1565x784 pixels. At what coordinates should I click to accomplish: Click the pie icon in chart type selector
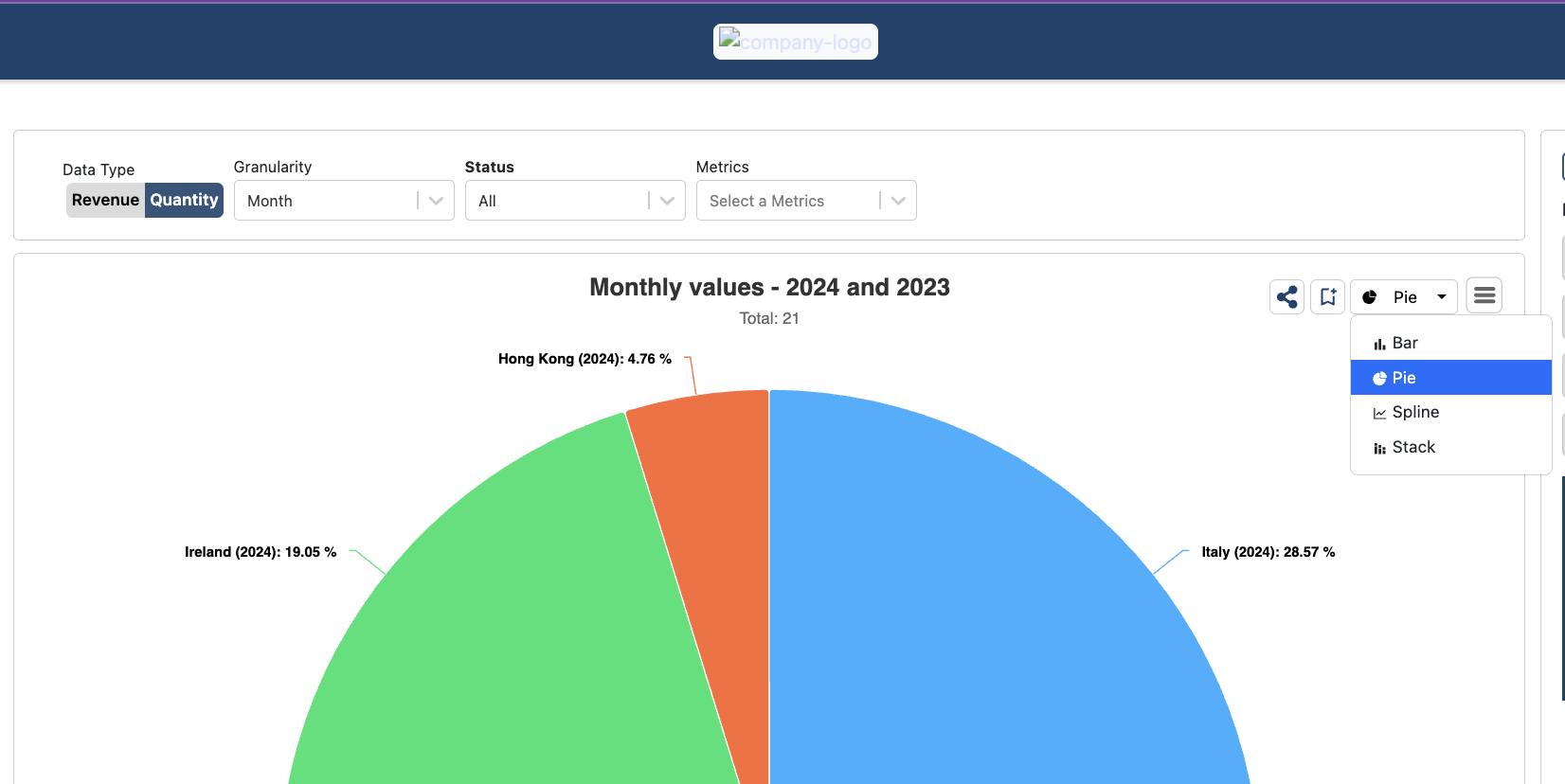pyautogui.click(x=1369, y=297)
